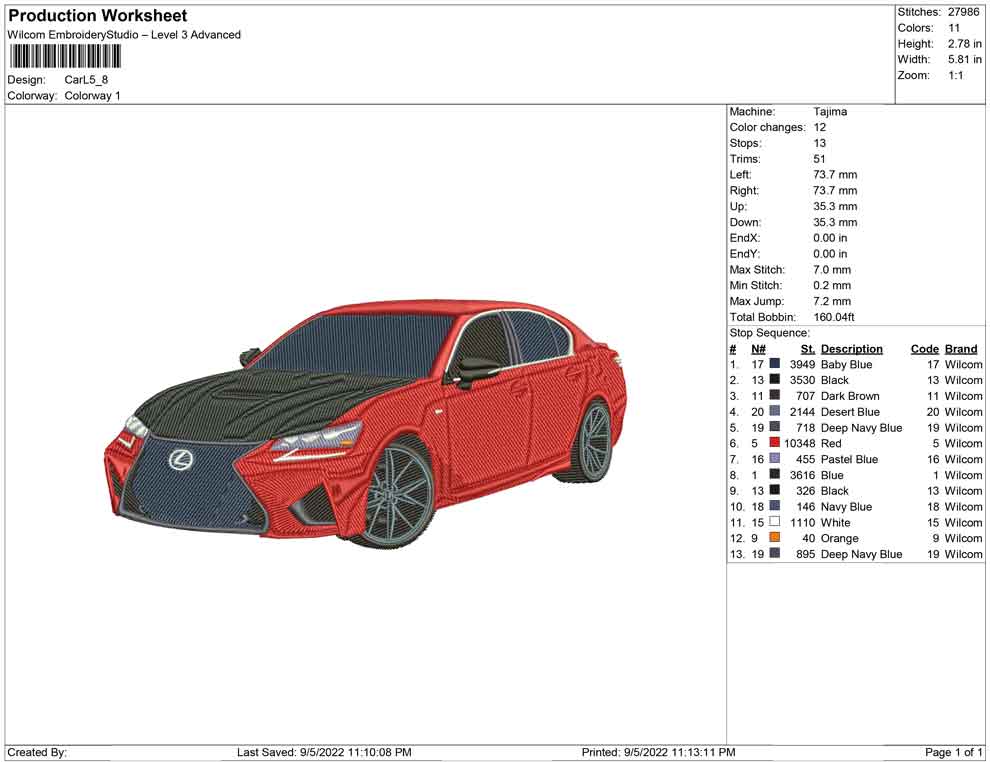Select the Orange thread color swatch
The height and width of the screenshot is (762, 990).
click(x=775, y=538)
